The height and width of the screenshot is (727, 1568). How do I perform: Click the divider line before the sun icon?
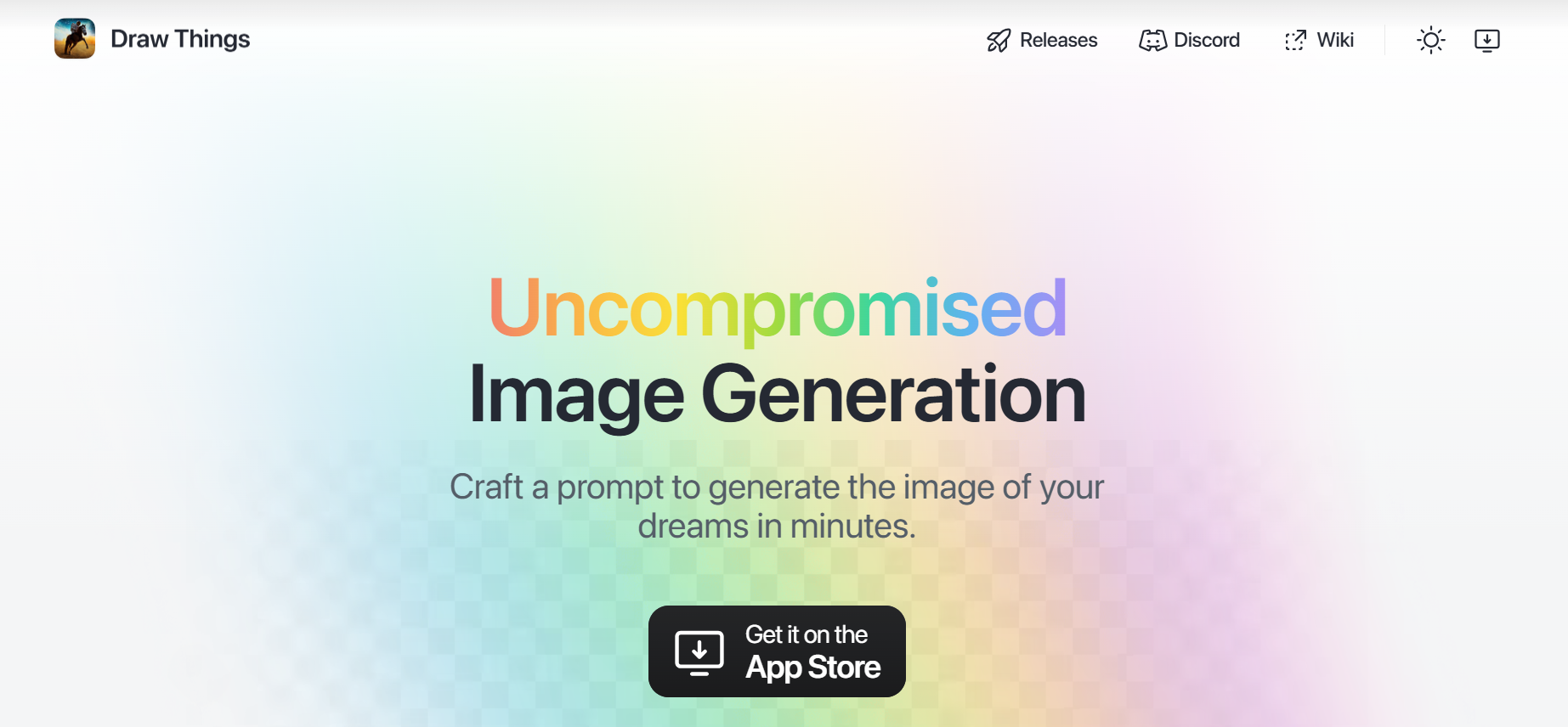[x=1384, y=40]
